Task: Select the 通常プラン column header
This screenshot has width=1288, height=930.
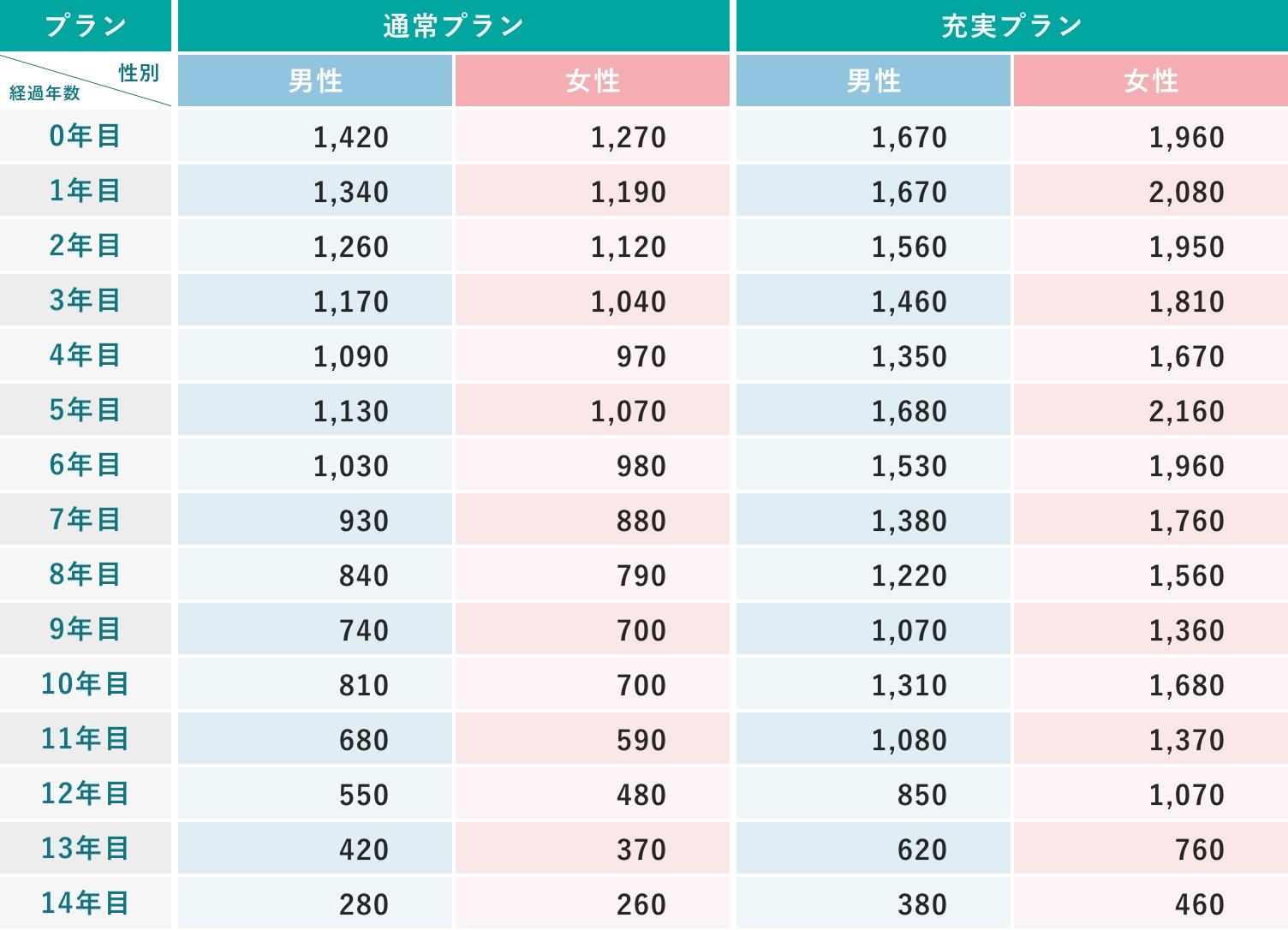Action: coord(453,26)
